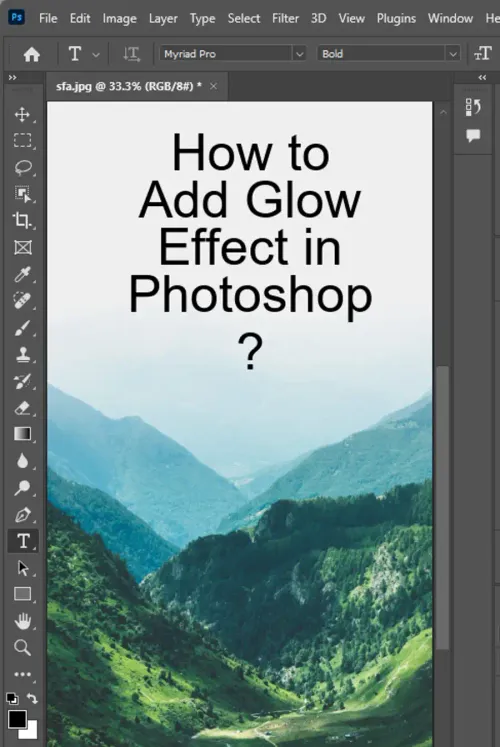Click the Photoshop logo icon
Viewport: 500px width, 747px height.
point(17,18)
